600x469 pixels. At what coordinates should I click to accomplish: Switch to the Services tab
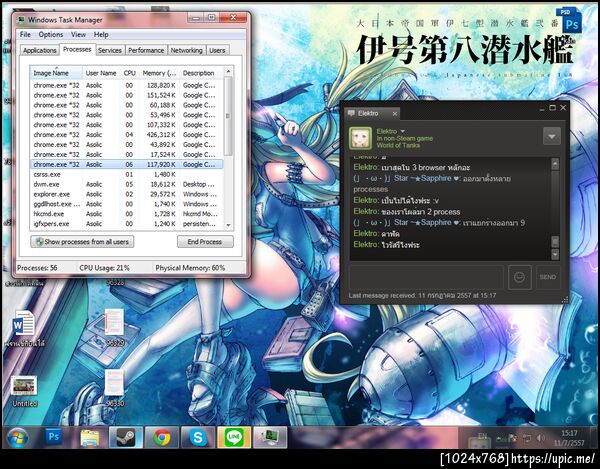(109, 50)
